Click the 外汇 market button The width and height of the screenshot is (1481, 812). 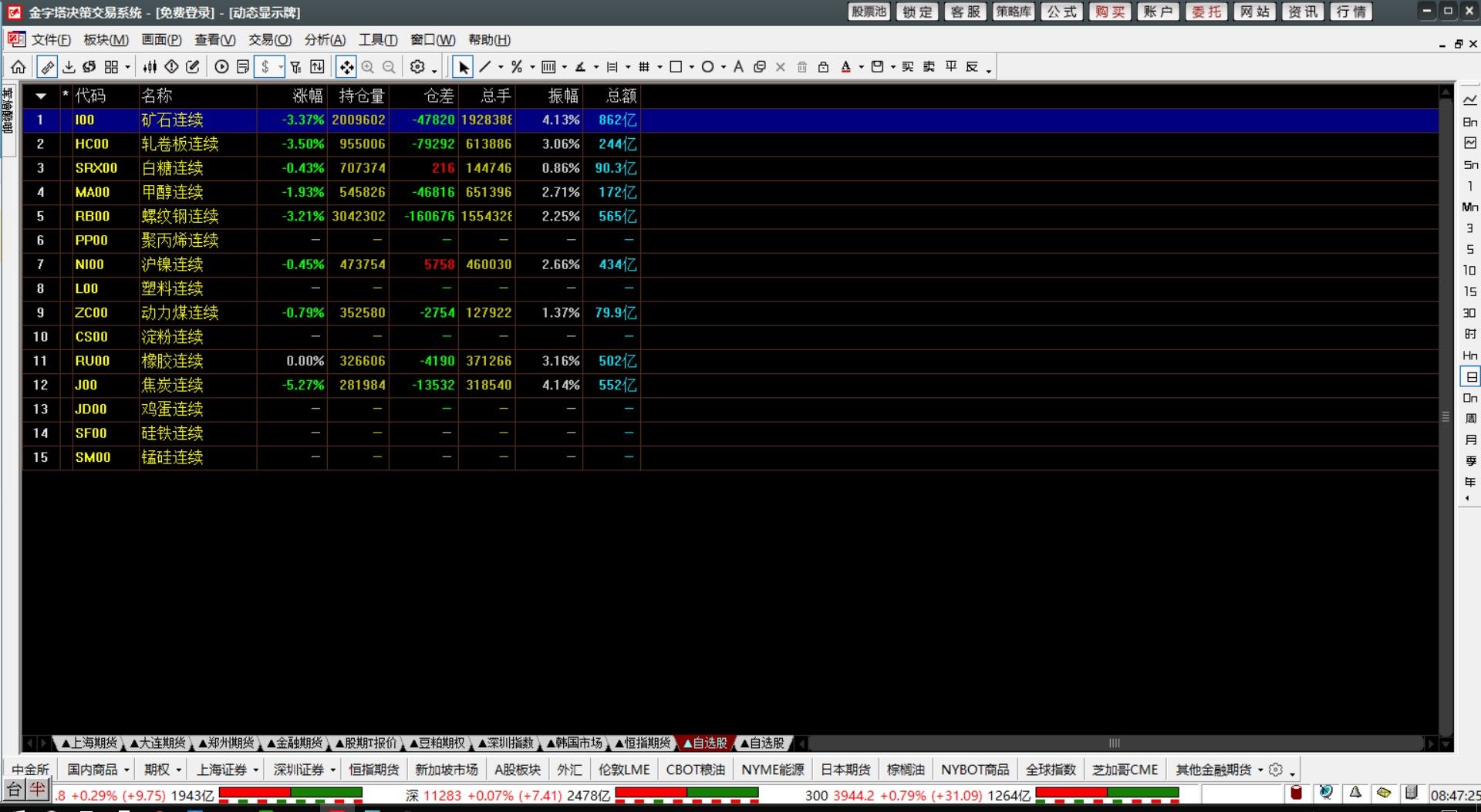[x=569, y=770]
